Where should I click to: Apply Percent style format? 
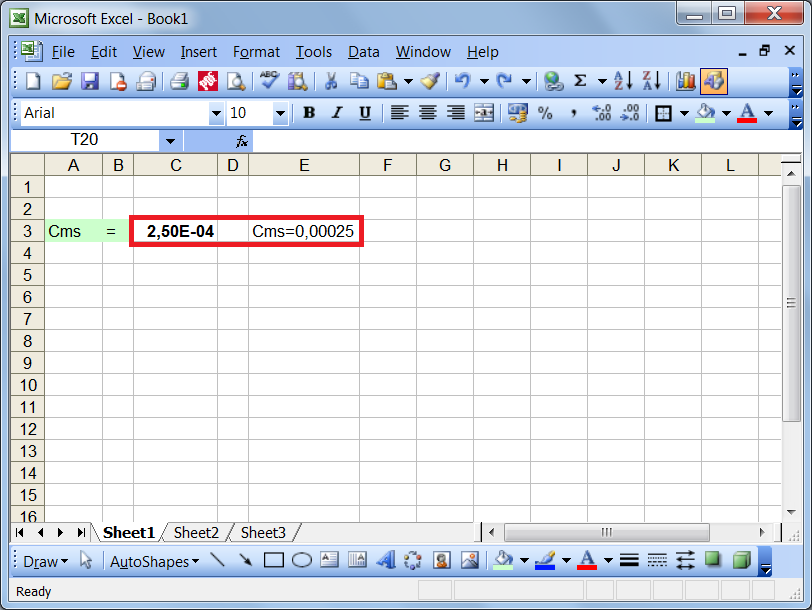(x=545, y=113)
